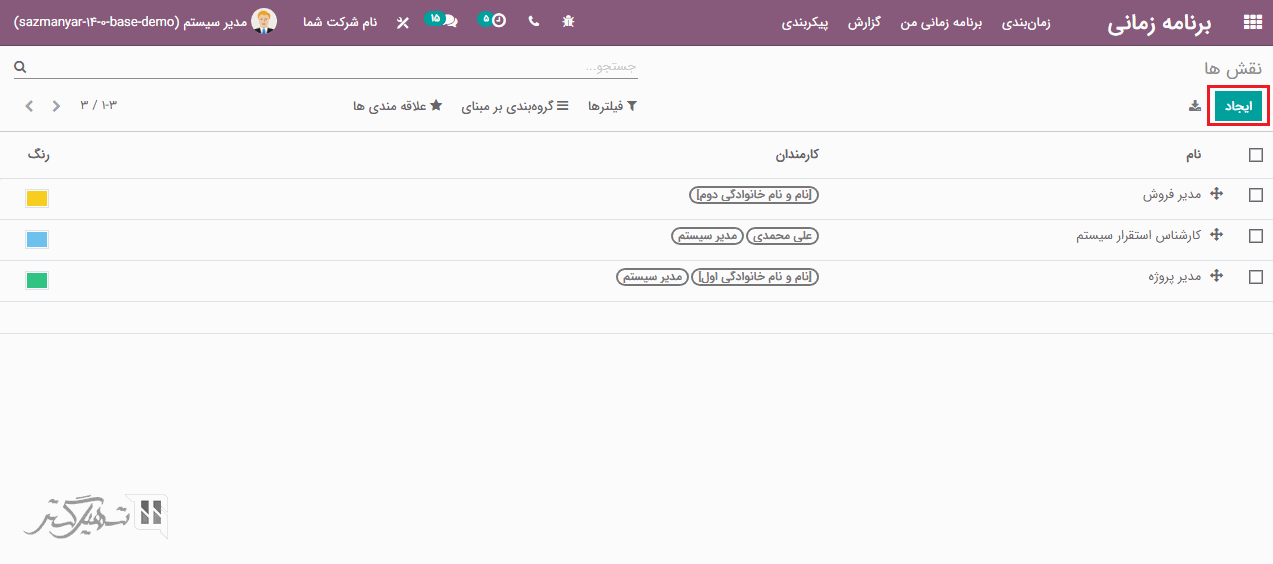Click the debug bug icon
The height and width of the screenshot is (564, 1273).
tap(568, 21)
